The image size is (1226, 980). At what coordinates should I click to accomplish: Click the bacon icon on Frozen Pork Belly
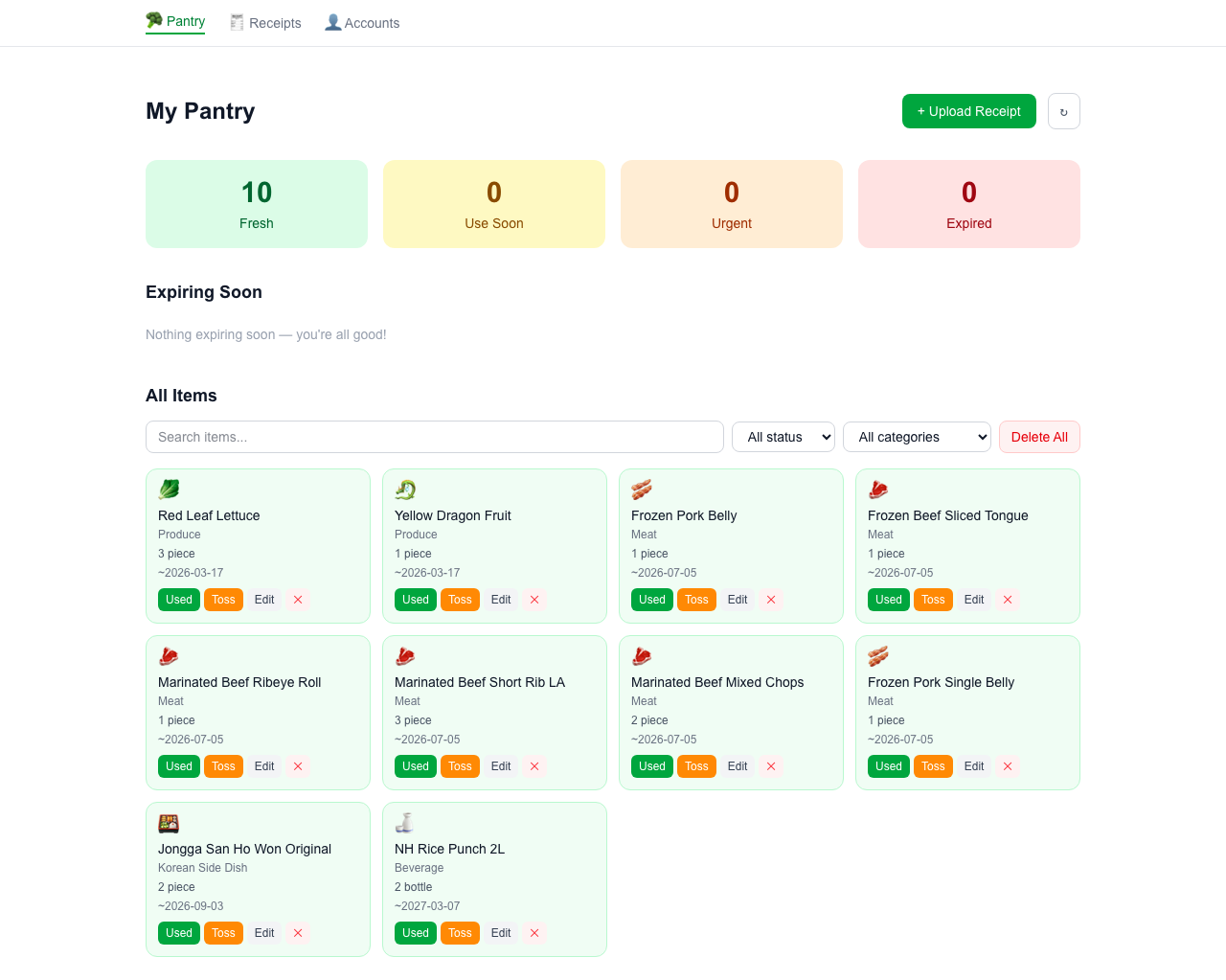[x=642, y=489]
